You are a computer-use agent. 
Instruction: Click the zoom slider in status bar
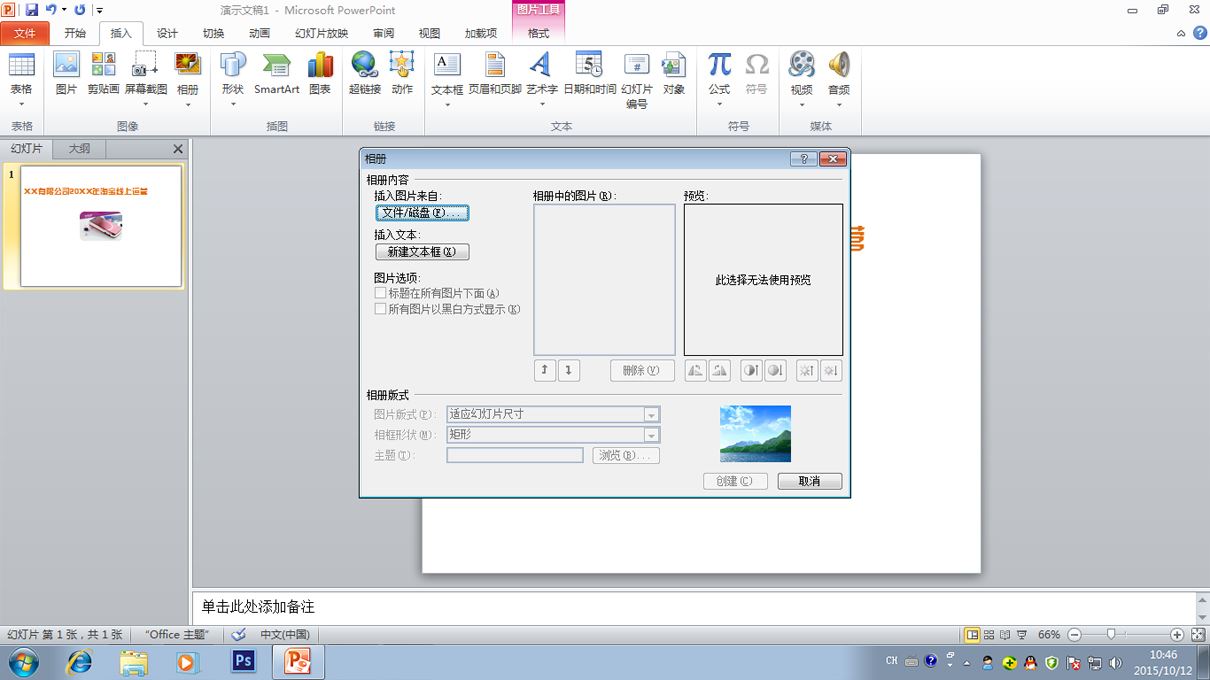coord(1110,635)
